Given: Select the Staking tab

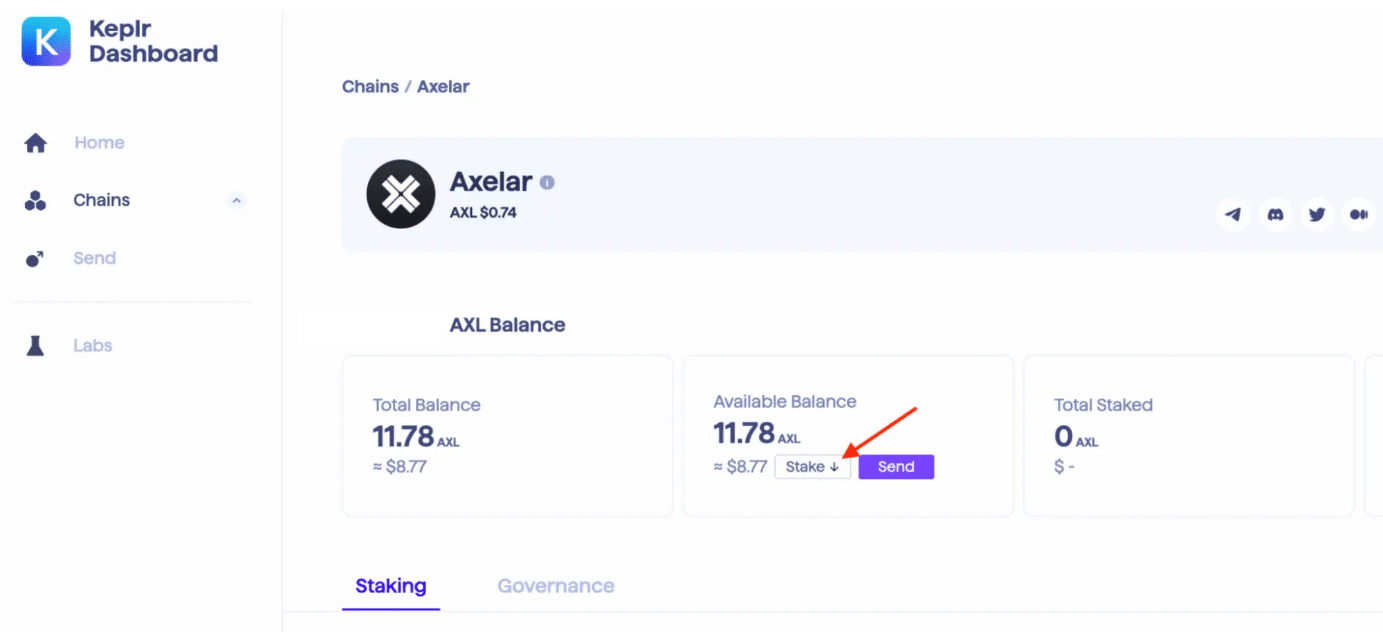Looking at the screenshot, I should (x=391, y=586).
